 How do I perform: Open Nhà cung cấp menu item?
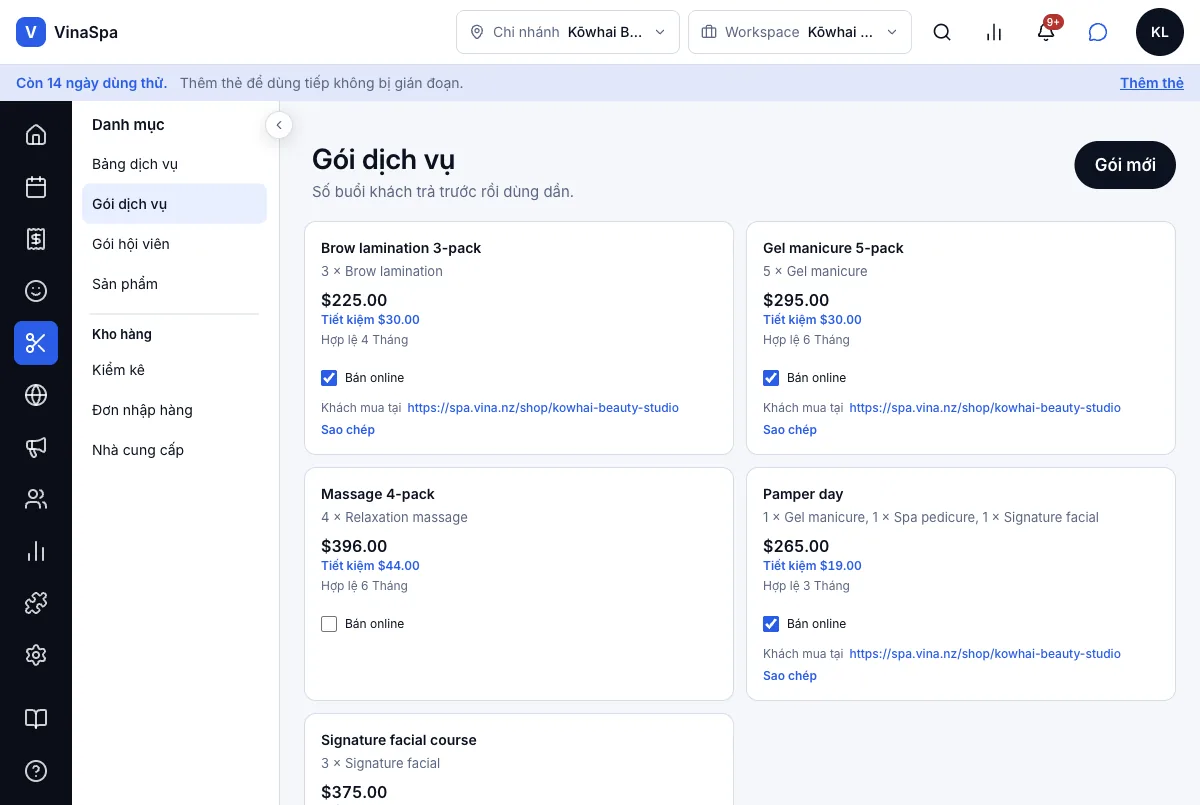coord(174,450)
